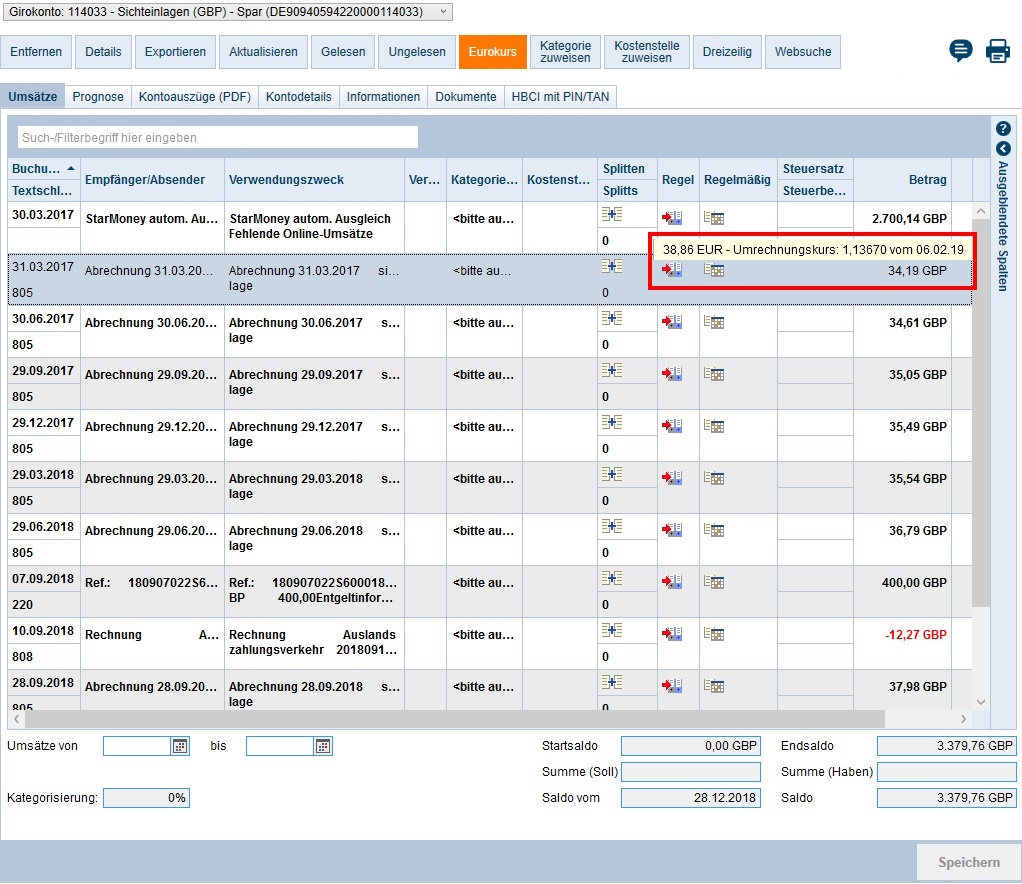Click split icon in 29.06.2018 row
The height and width of the screenshot is (884, 1022).
[611, 526]
